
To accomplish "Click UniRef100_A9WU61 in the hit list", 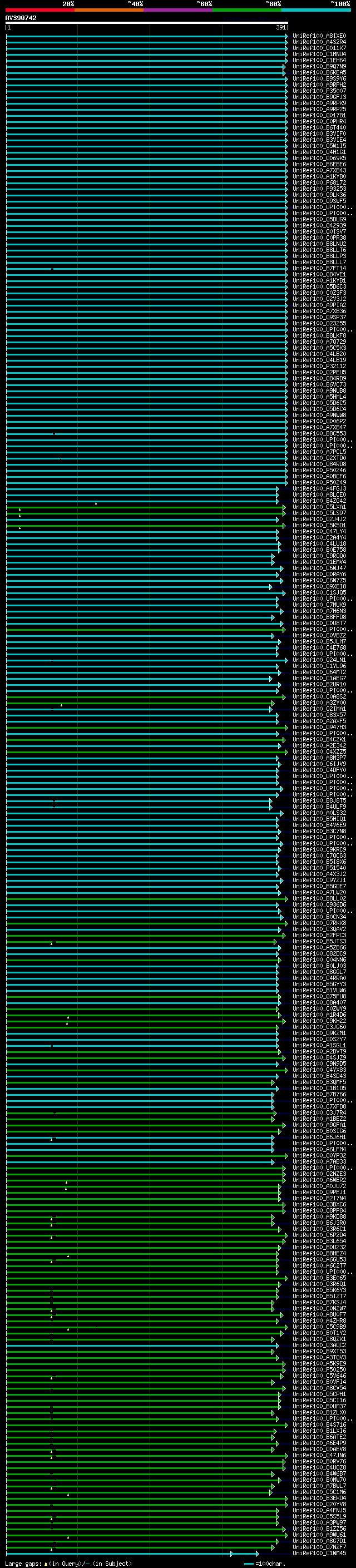I will (x=319, y=1535).
